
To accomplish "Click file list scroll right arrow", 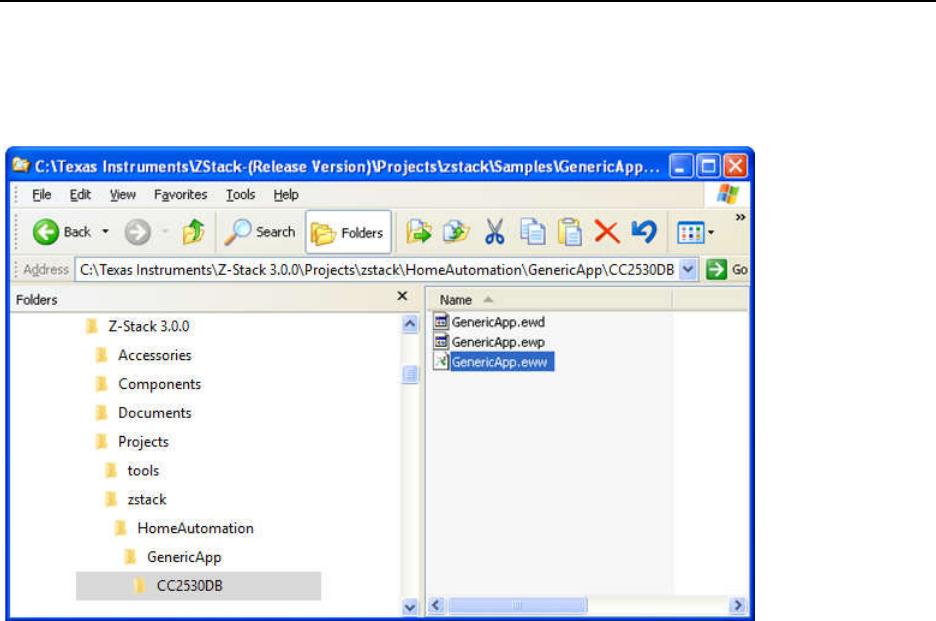I will 738,605.
